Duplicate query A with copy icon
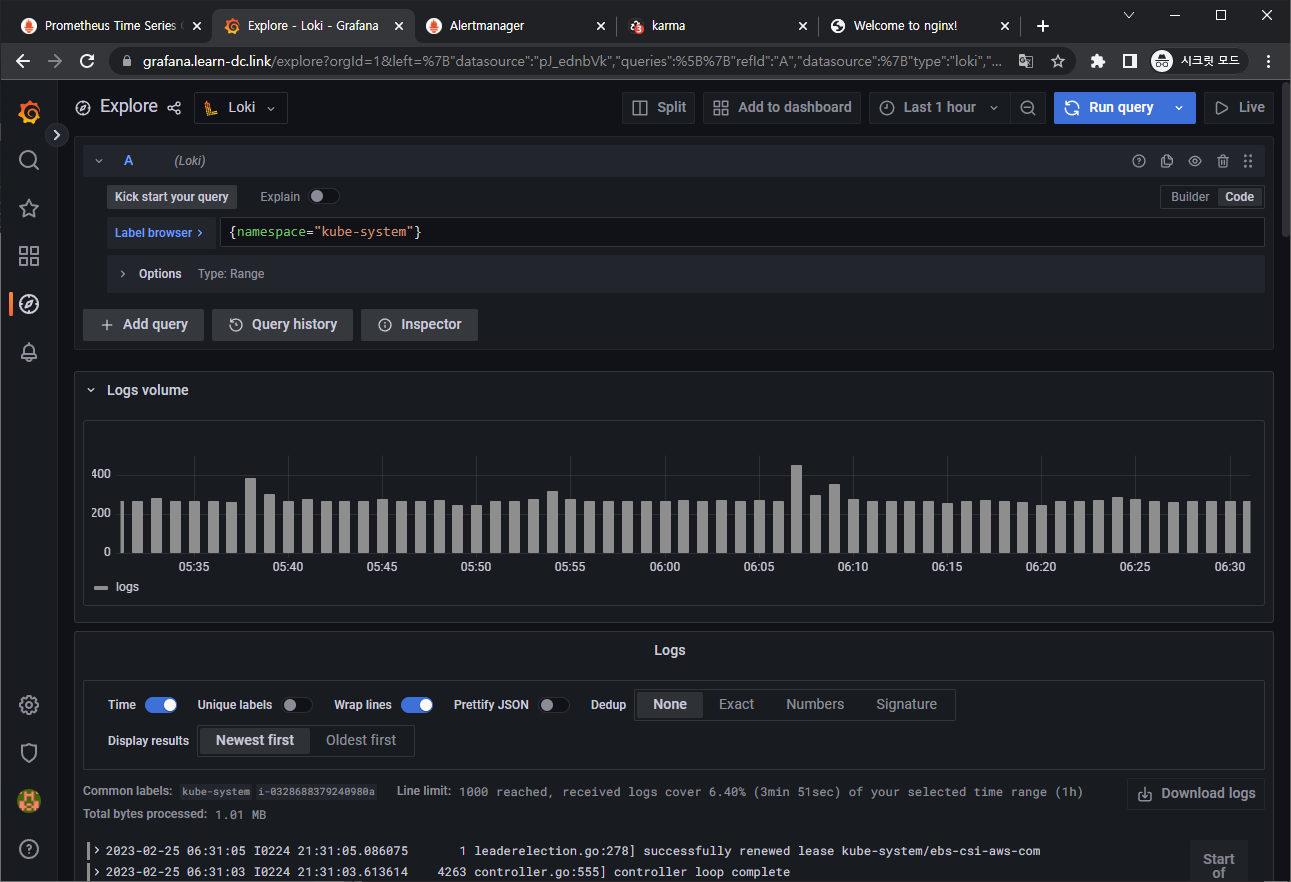 click(x=1166, y=161)
